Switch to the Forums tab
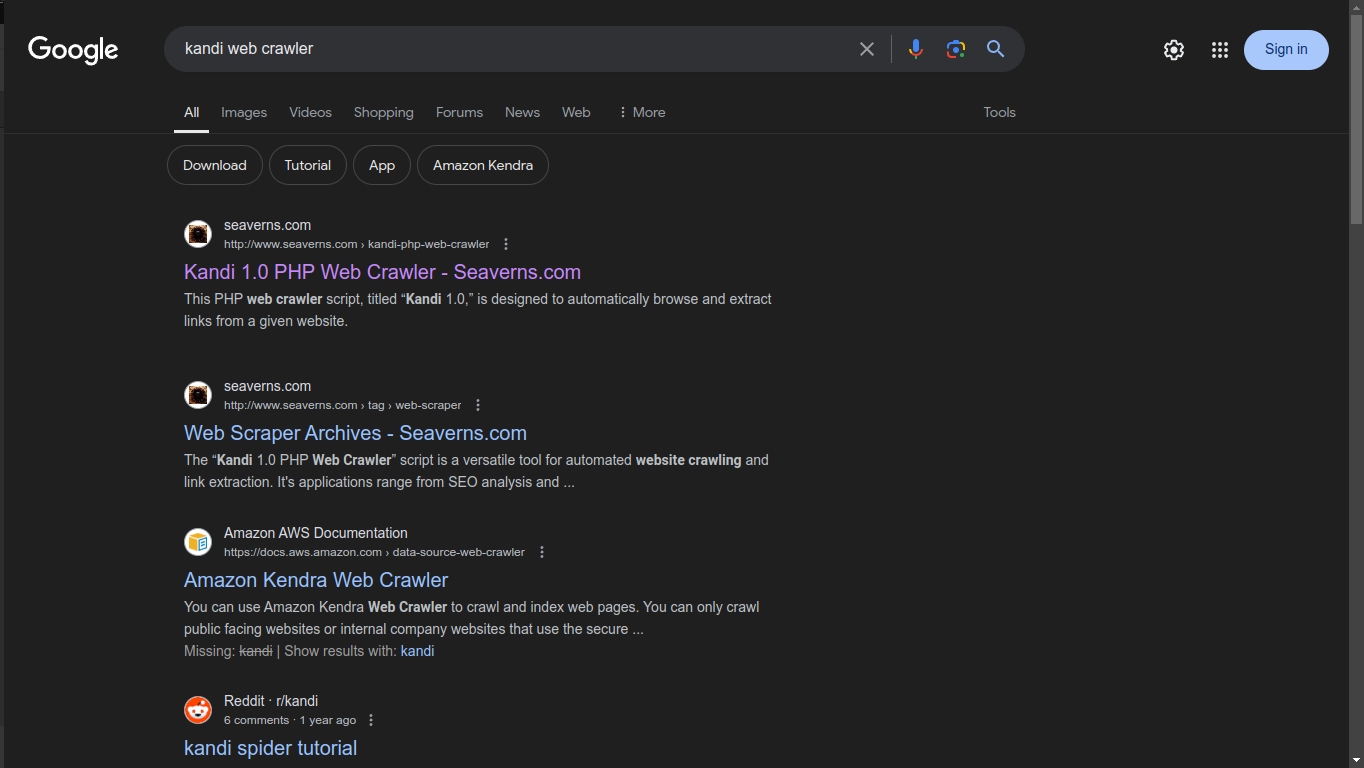The width and height of the screenshot is (1364, 768). pos(459,112)
